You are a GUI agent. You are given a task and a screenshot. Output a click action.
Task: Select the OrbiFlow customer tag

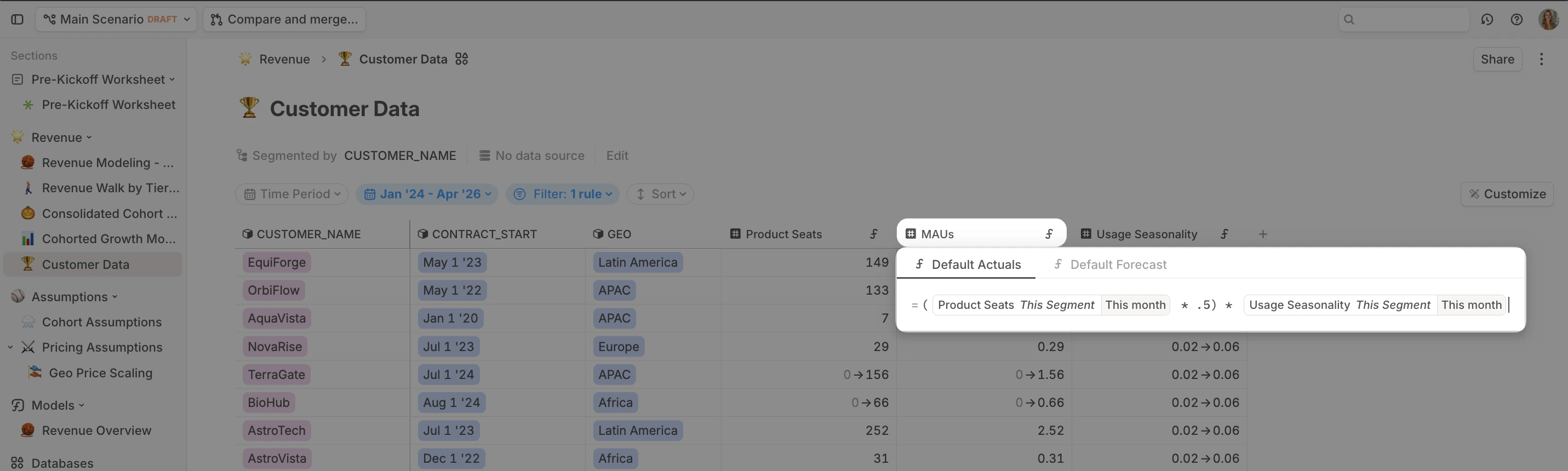click(273, 291)
